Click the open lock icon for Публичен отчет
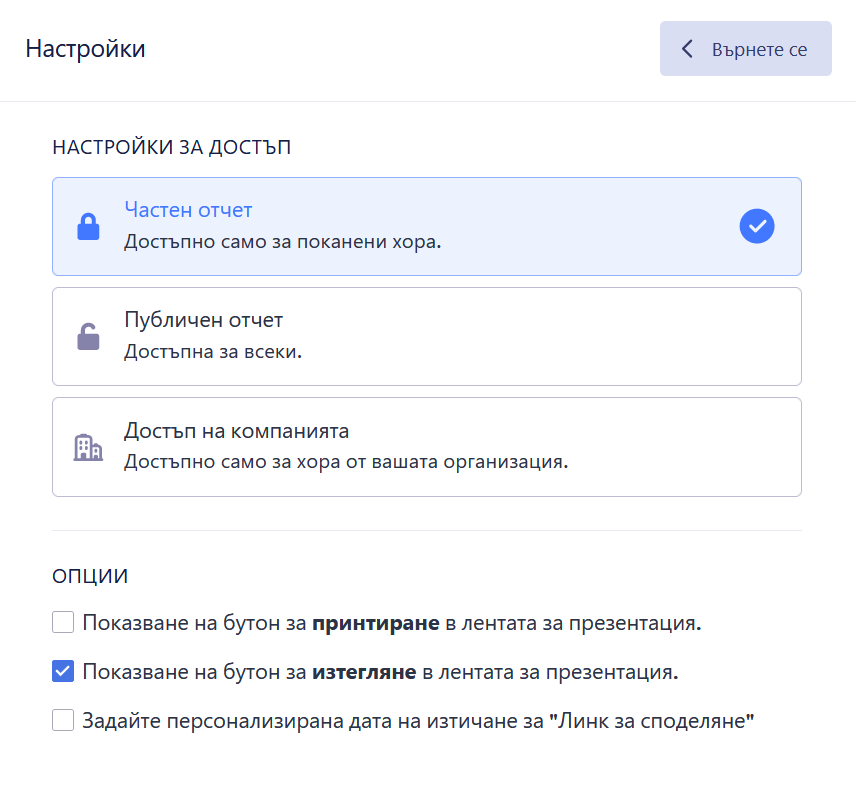 click(x=89, y=337)
